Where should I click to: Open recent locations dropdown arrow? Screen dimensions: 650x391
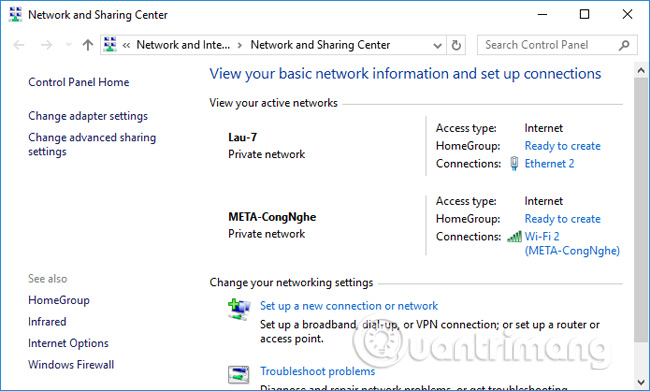(68, 45)
